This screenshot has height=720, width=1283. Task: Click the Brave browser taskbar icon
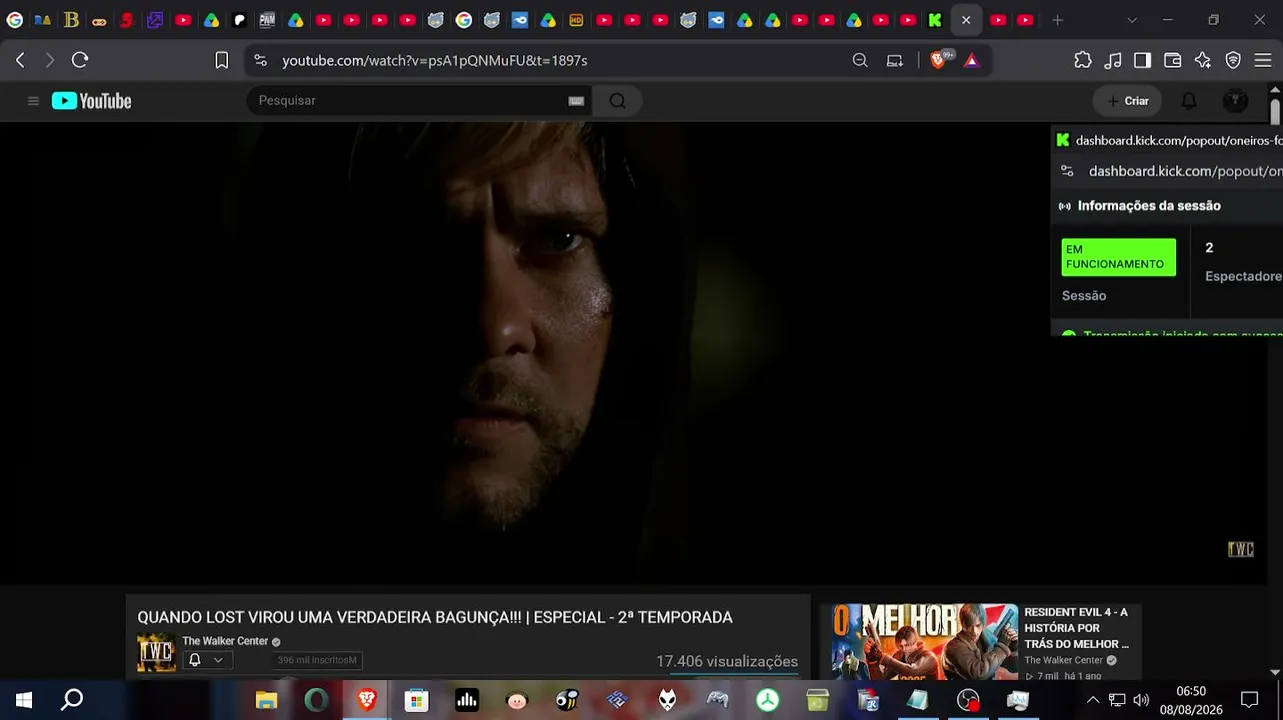tap(367, 700)
